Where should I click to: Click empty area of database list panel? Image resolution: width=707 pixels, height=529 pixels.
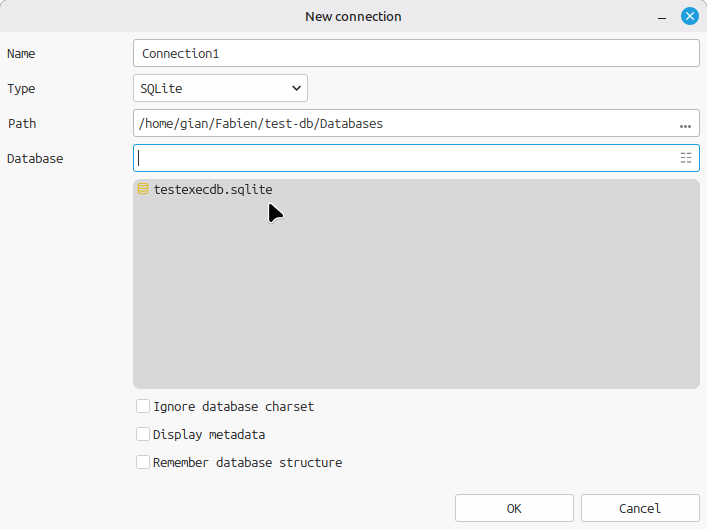point(415,300)
